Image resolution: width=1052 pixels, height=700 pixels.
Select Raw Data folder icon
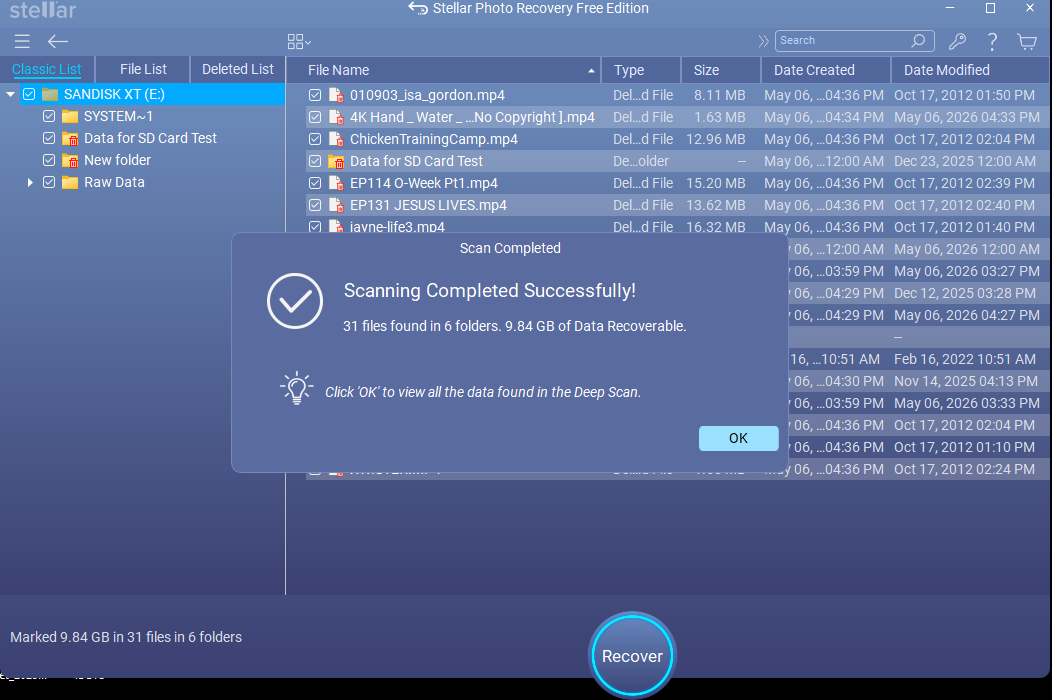click(x=70, y=183)
